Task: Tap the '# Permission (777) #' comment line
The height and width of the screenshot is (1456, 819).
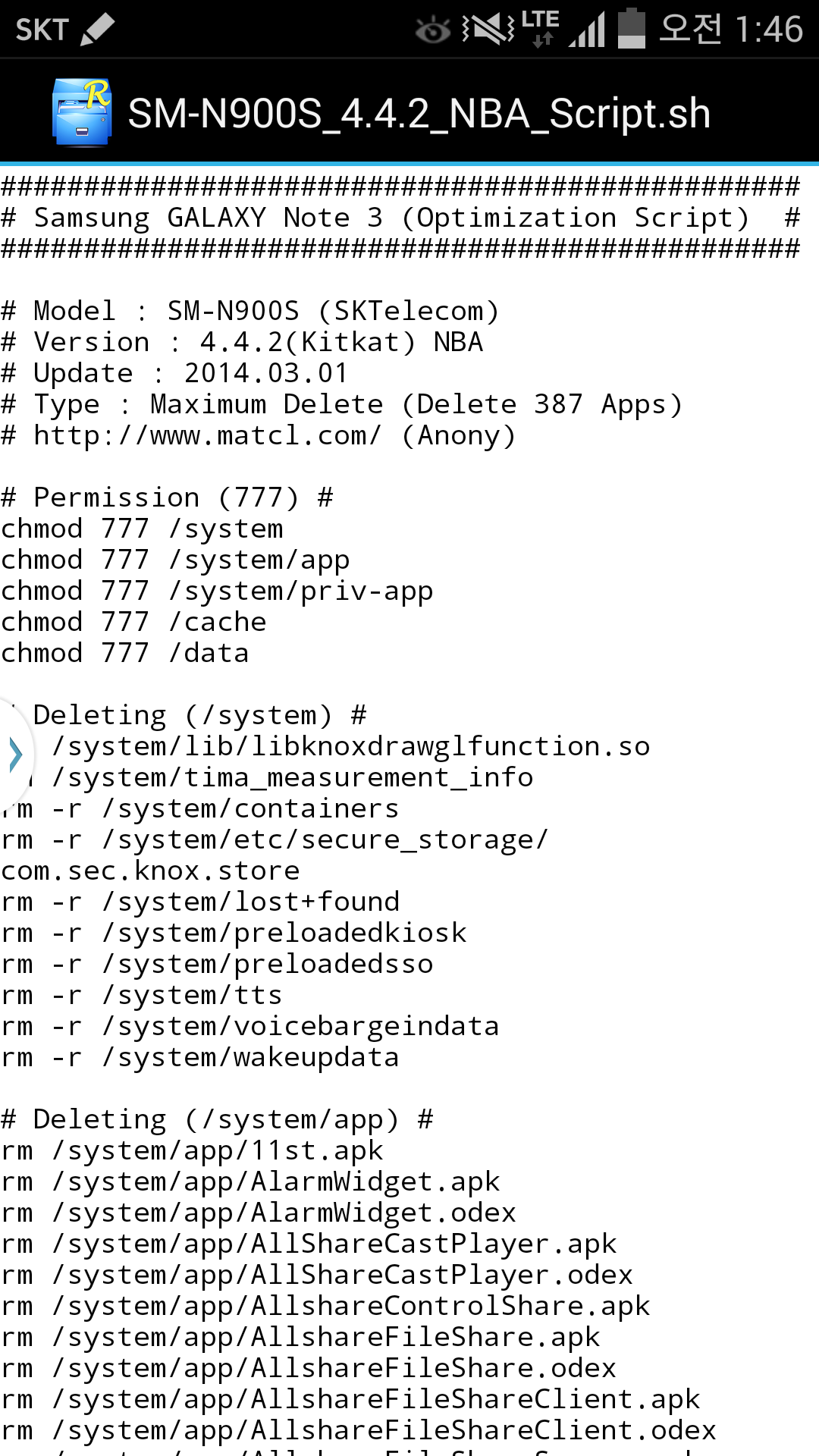Action: tap(167, 497)
